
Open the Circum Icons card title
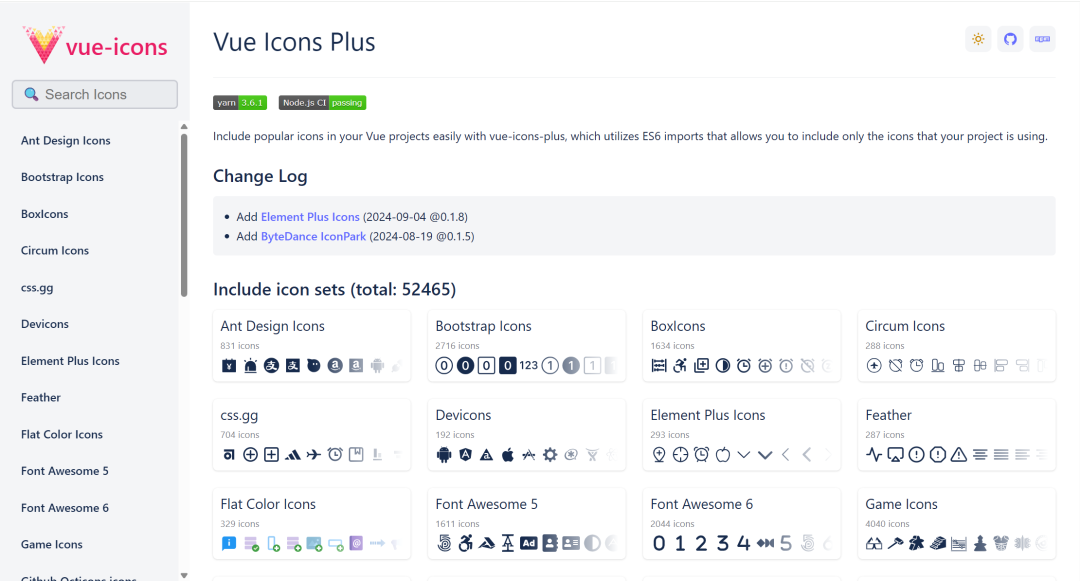point(905,326)
